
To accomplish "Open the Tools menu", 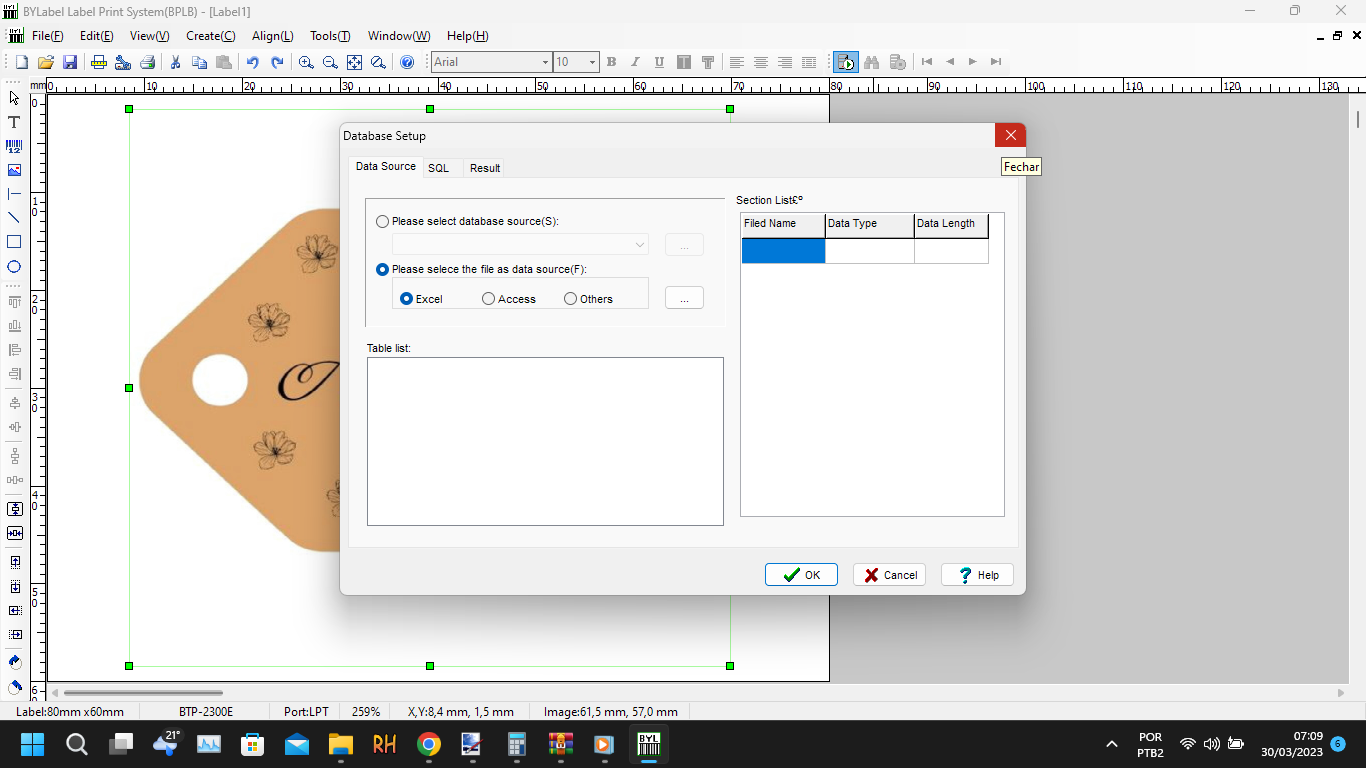I will click(330, 36).
